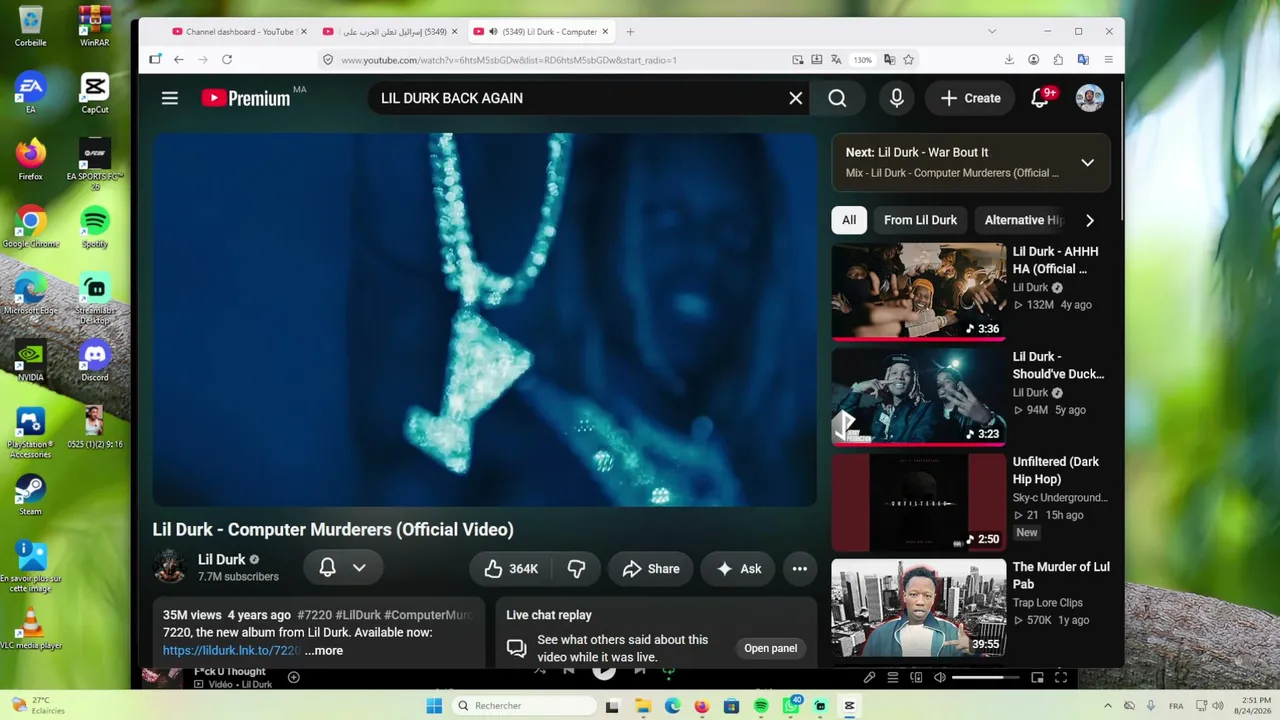
Task: Open the account avatar menu
Action: click(x=1090, y=98)
